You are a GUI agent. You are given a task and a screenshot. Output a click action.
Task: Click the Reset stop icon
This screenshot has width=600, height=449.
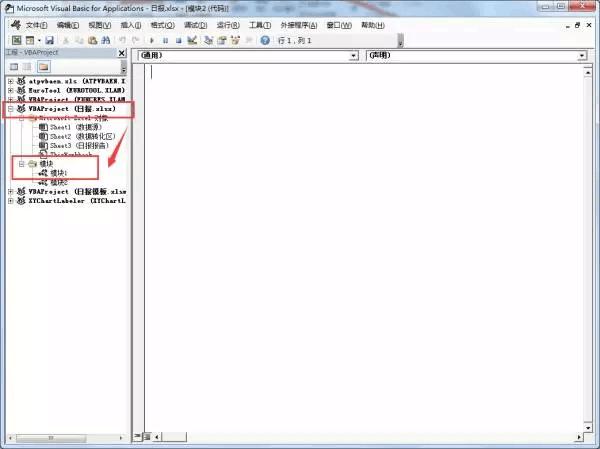[178, 40]
